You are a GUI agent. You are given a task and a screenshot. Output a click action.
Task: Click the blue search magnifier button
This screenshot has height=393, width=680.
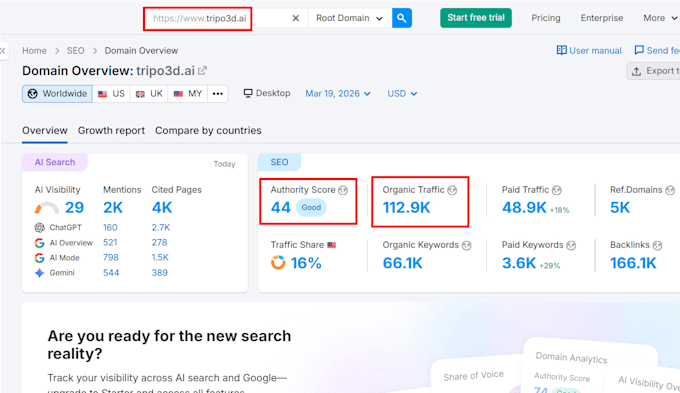click(402, 18)
